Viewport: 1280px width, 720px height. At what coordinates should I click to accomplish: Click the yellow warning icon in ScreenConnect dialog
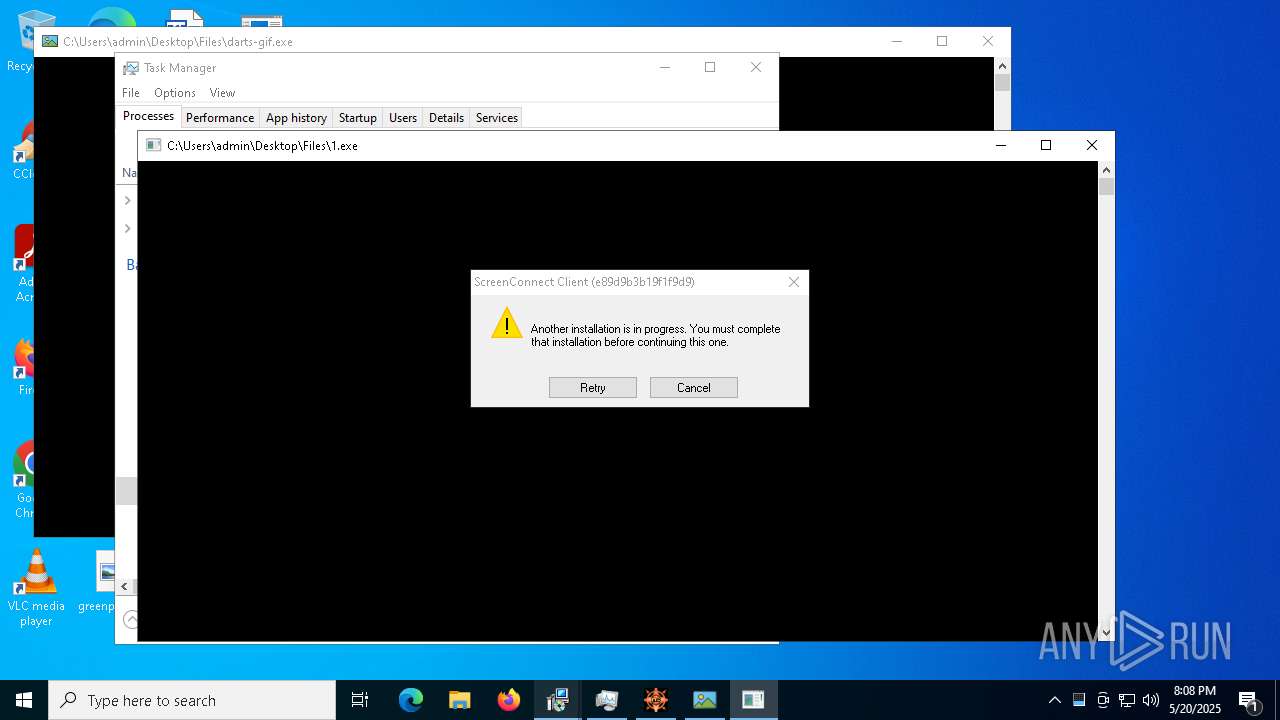click(x=507, y=323)
